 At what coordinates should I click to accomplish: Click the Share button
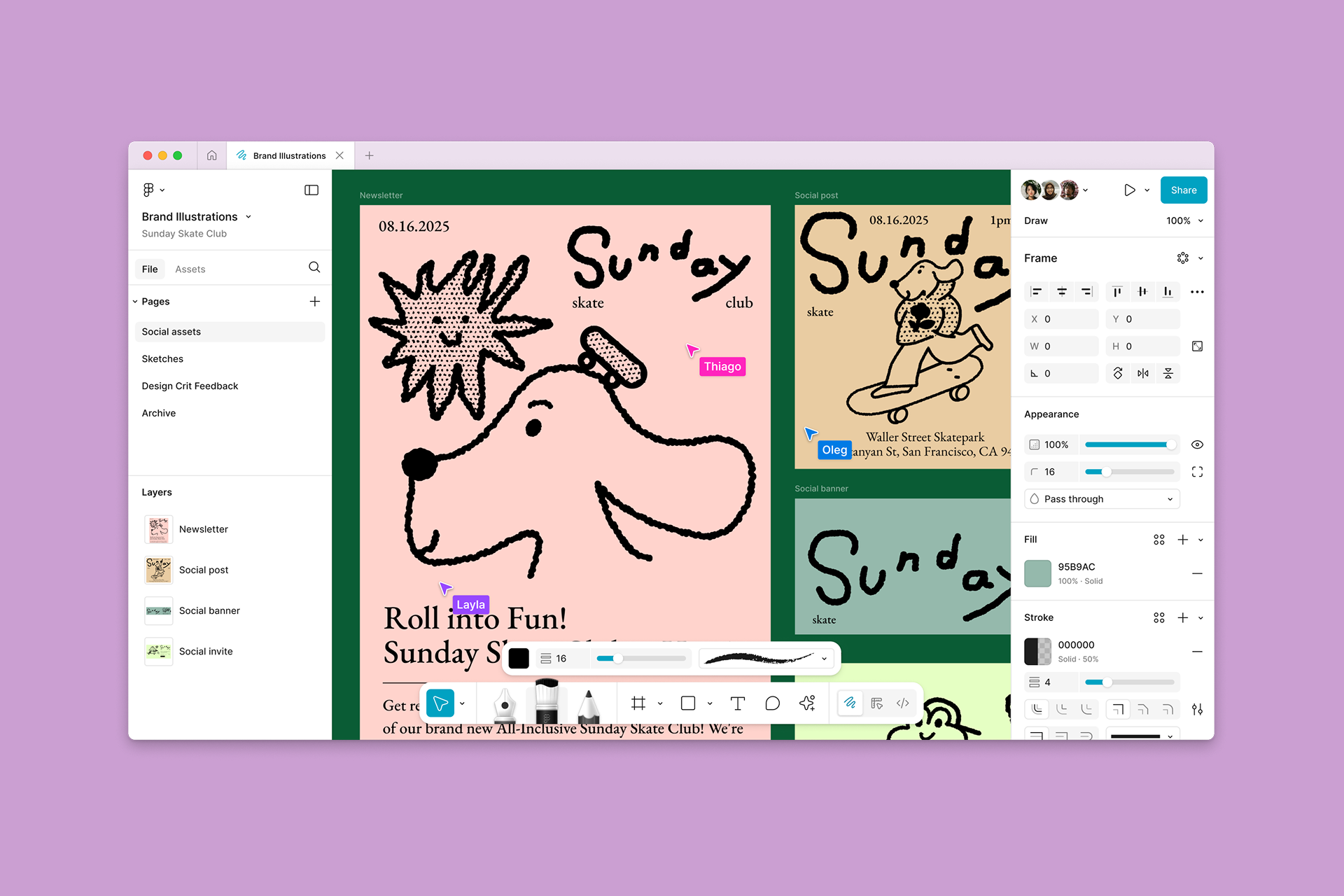pos(1183,190)
